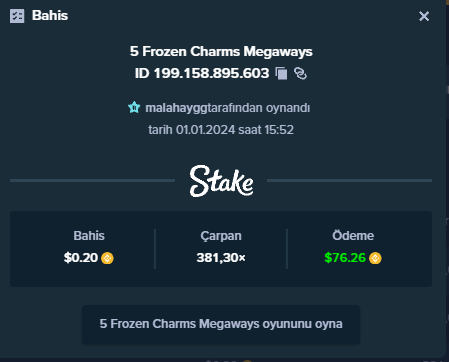This screenshot has height=362, width=449.
Task: Click the coin icon next to $76.26
Action: [375, 258]
